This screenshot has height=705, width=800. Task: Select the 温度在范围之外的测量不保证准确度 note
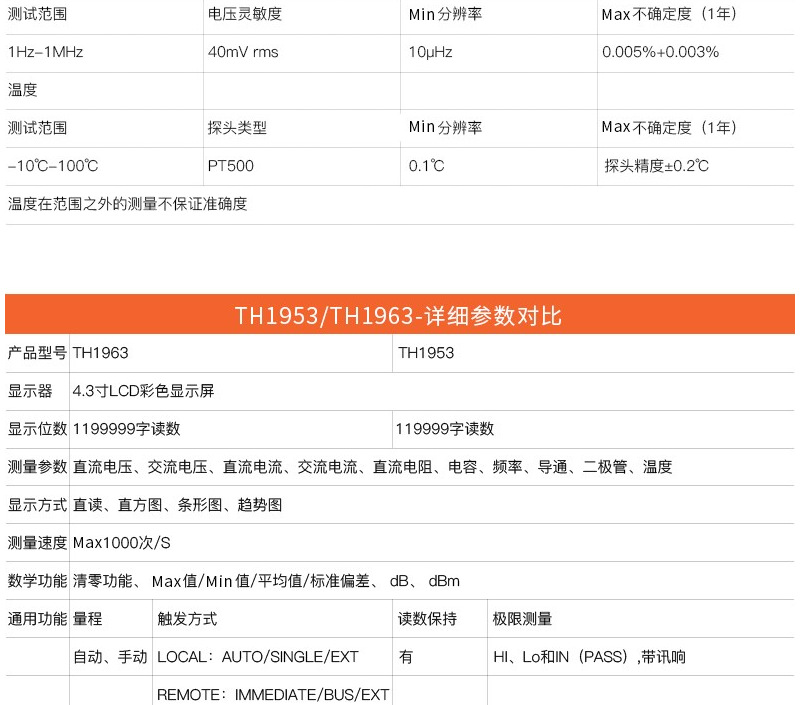pyautogui.click(x=128, y=204)
